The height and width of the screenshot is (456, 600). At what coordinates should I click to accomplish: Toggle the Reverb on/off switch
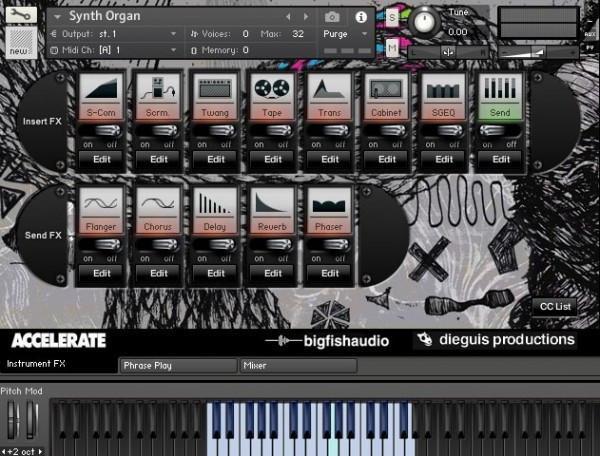(x=272, y=245)
